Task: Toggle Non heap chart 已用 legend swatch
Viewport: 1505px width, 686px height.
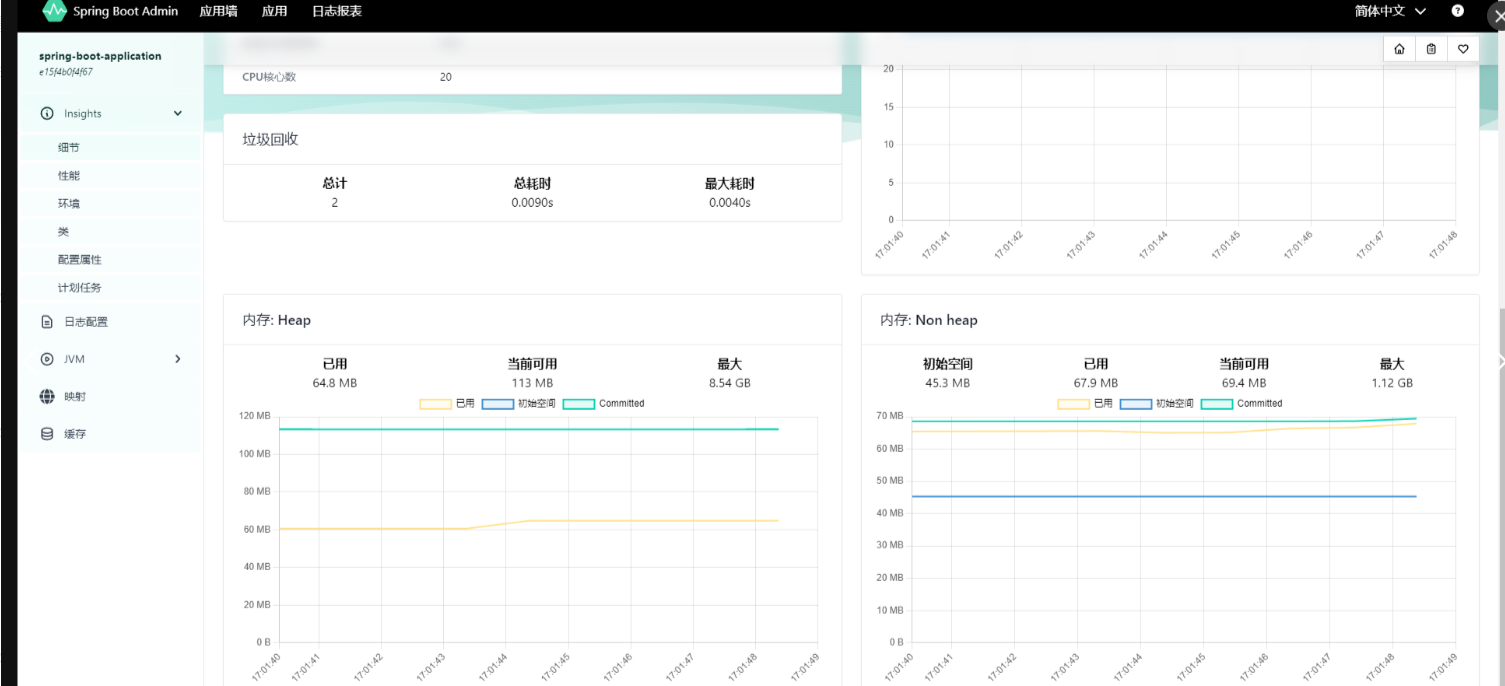Action: (x=1073, y=404)
